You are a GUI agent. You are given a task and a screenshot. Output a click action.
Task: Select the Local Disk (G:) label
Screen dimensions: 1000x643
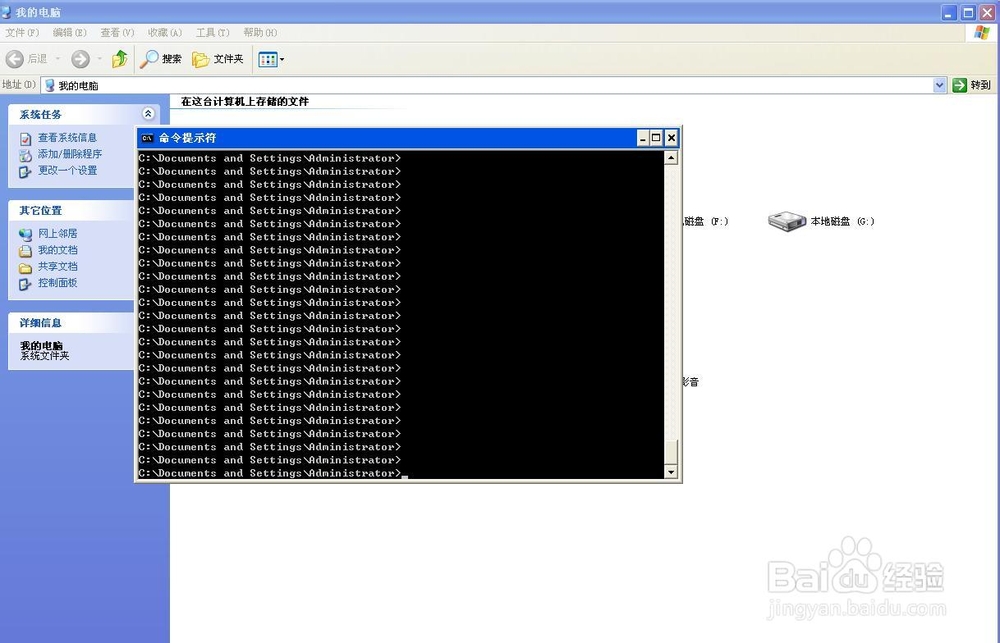click(x=842, y=221)
